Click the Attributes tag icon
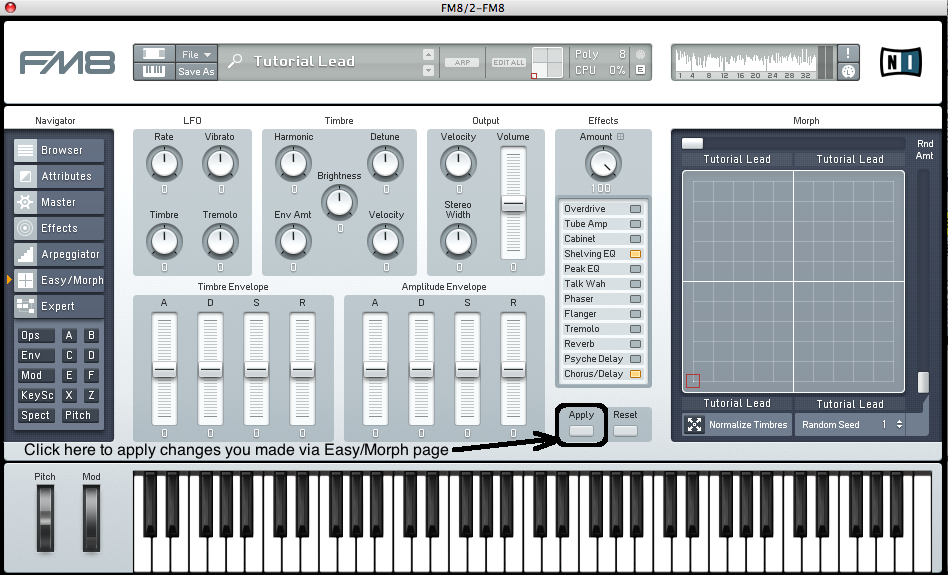 click(25, 176)
